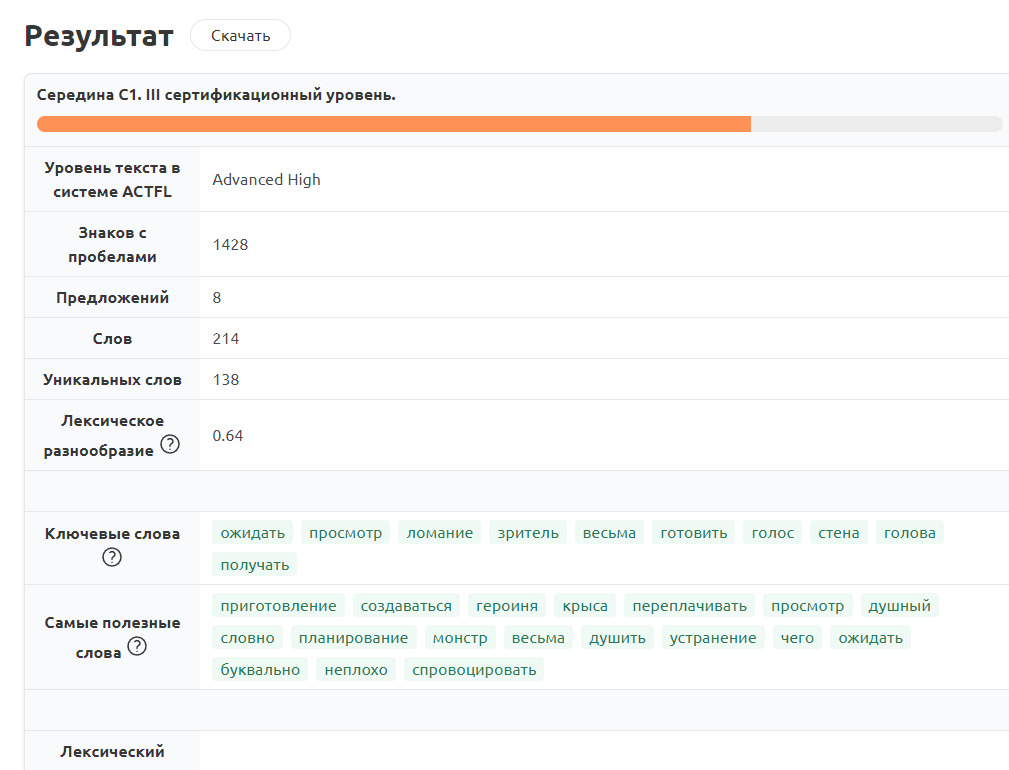
Task: Click useful word tag устранение
Action: [713, 638]
